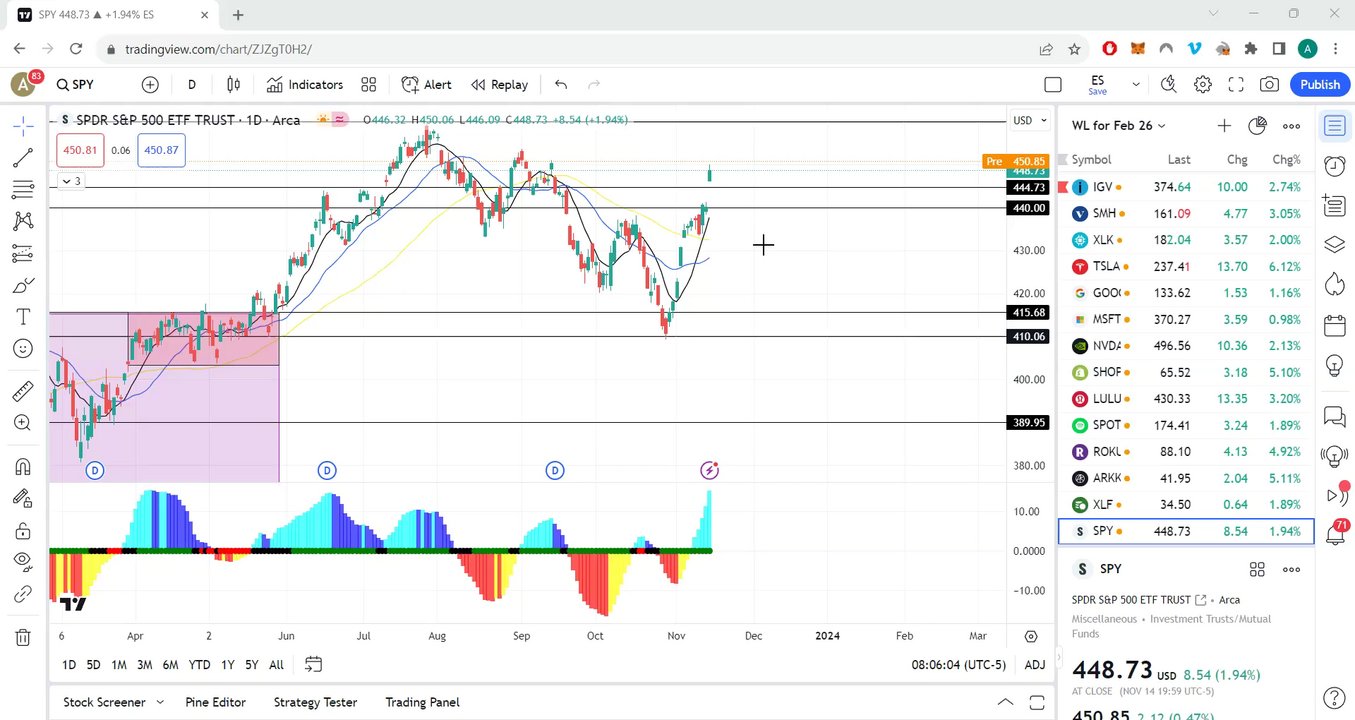Select the Text annotation tool
1355x720 pixels.
[x=23, y=317]
